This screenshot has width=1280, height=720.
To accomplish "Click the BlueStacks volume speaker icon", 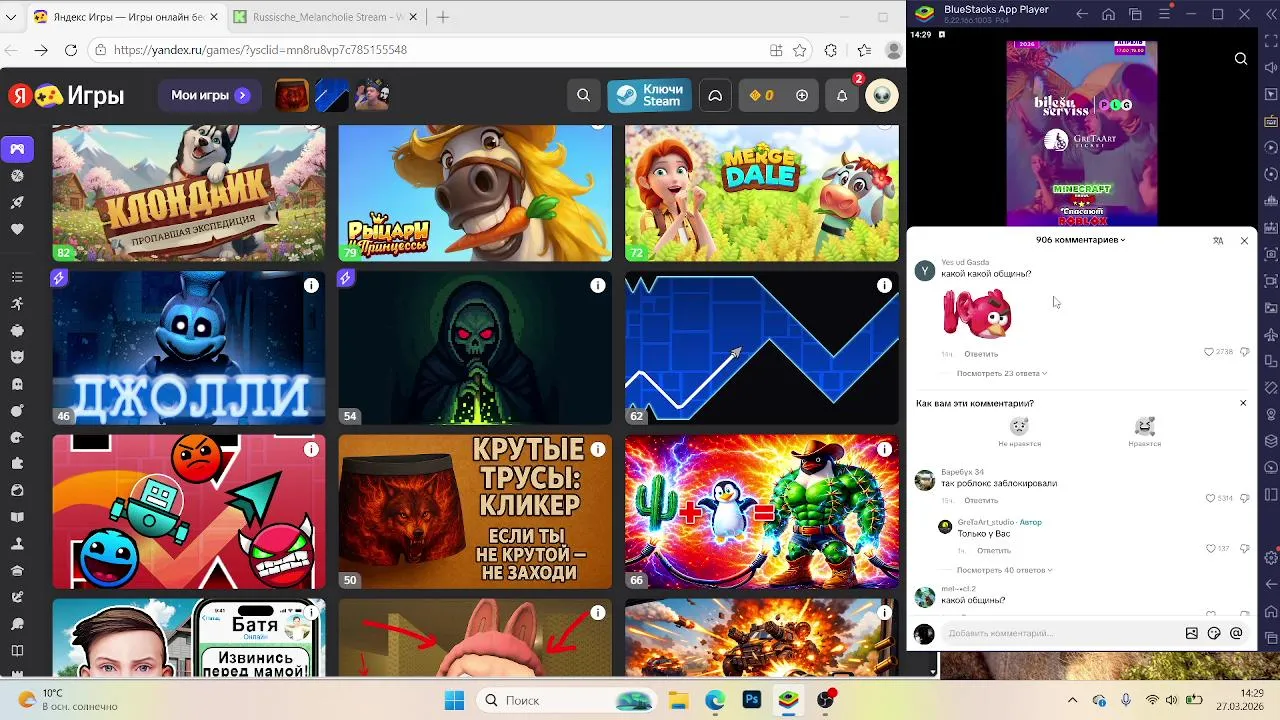I will (x=1271, y=66).
